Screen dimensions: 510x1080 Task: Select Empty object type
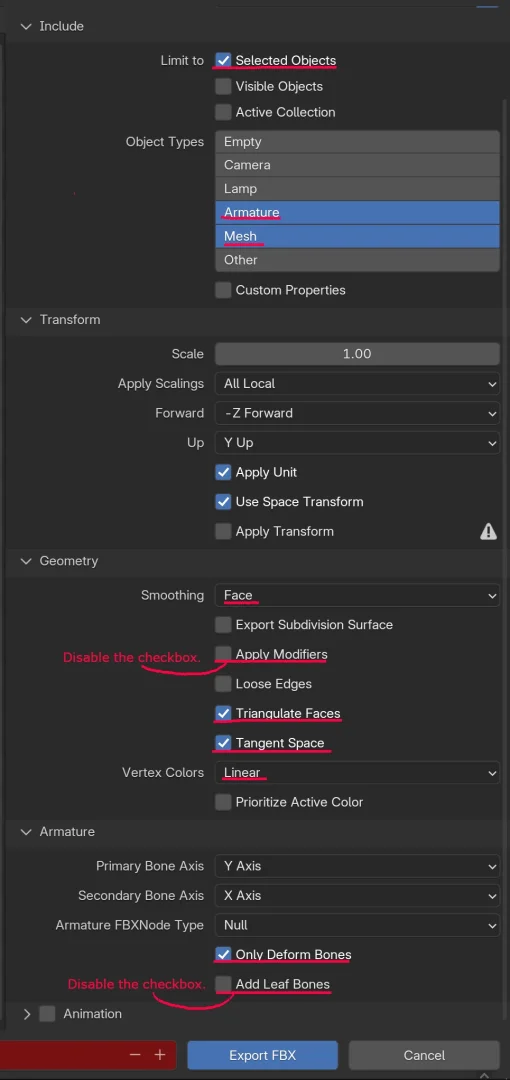(357, 141)
